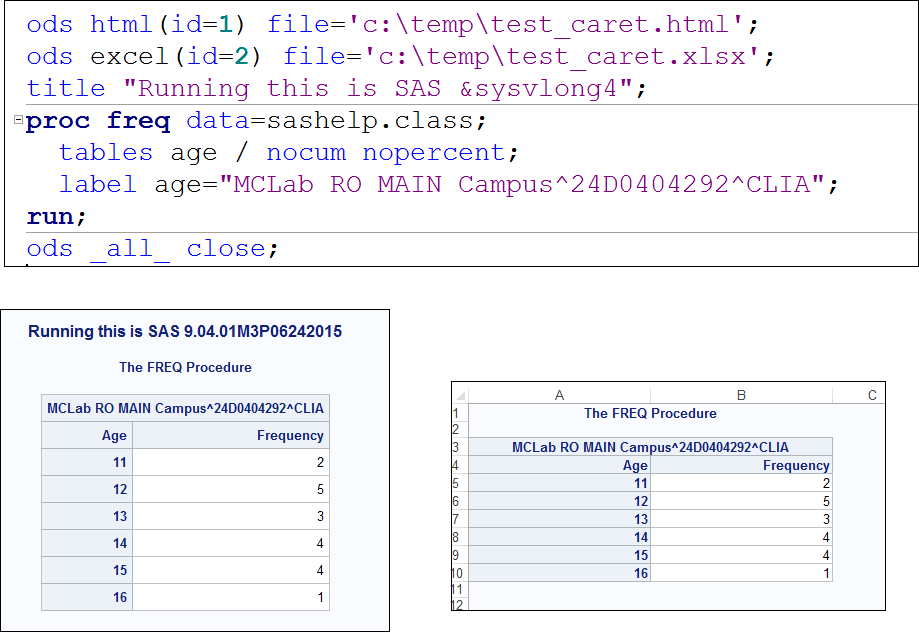
Task: Click age 13 row label in the HTML table
Action: (x=120, y=516)
